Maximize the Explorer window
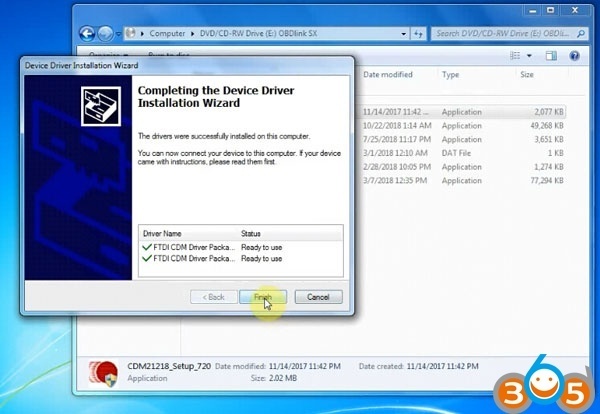600x414 pixels. tap(551, 11)
